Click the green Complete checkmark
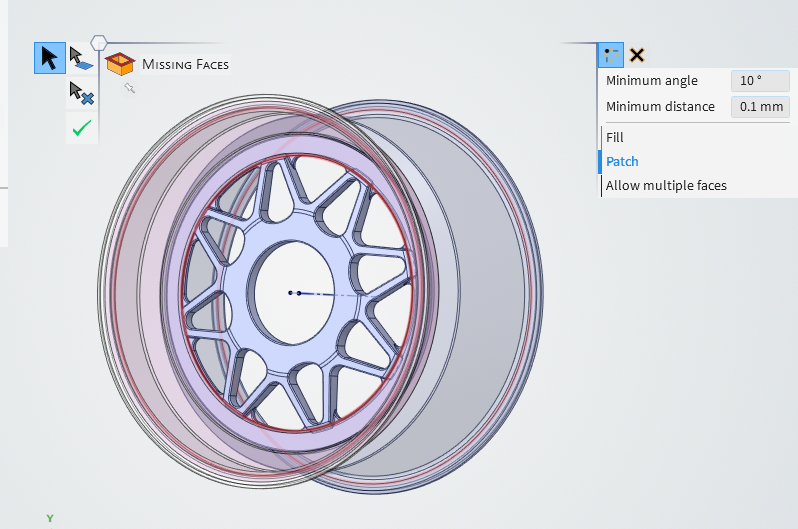 point(81,127)
